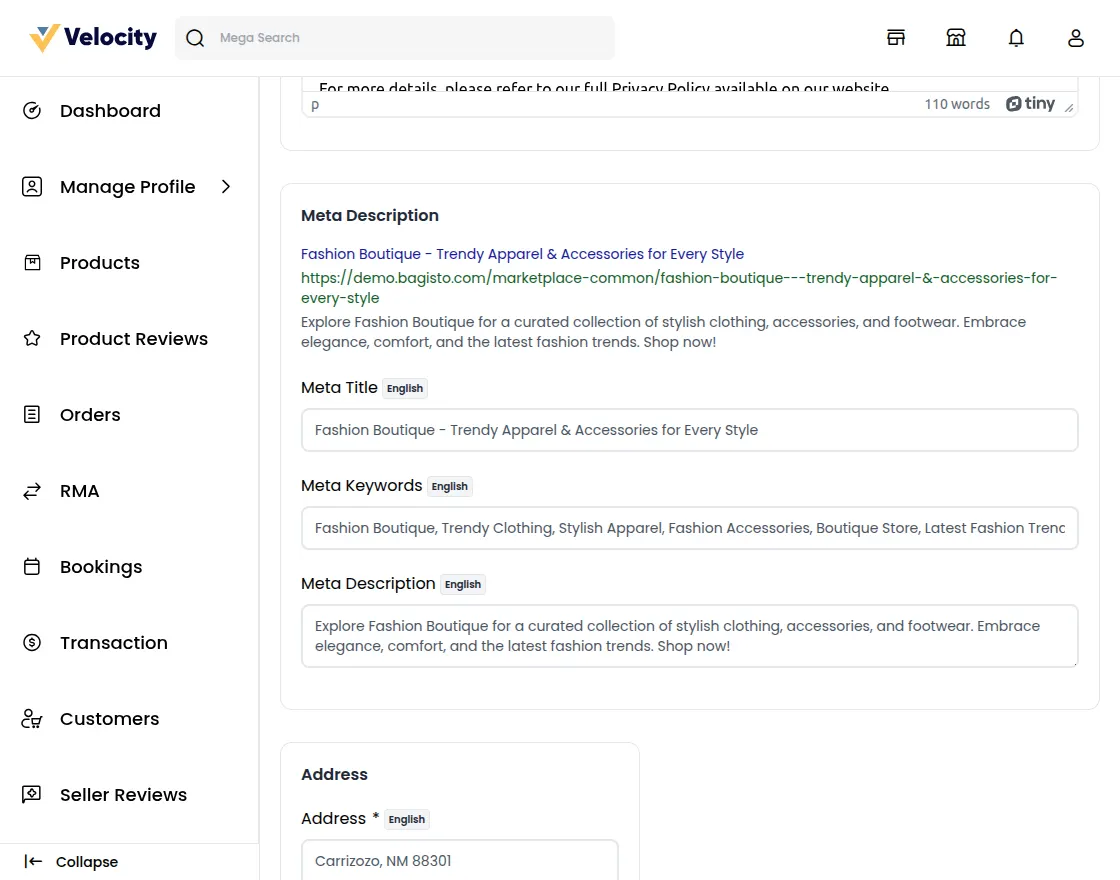This screenshot has height=880, width=1120.
Task: Collapse the sidebar menu
Action: click(70, 862)
